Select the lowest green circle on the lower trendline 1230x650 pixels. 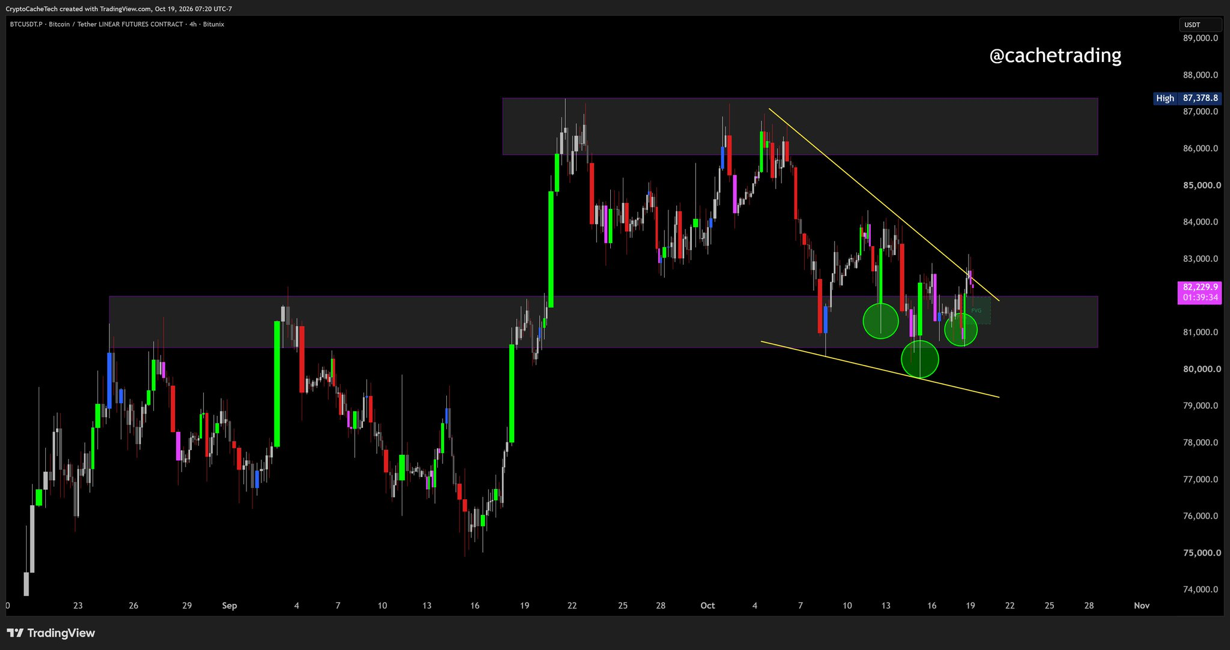click(x=920, y=359)
